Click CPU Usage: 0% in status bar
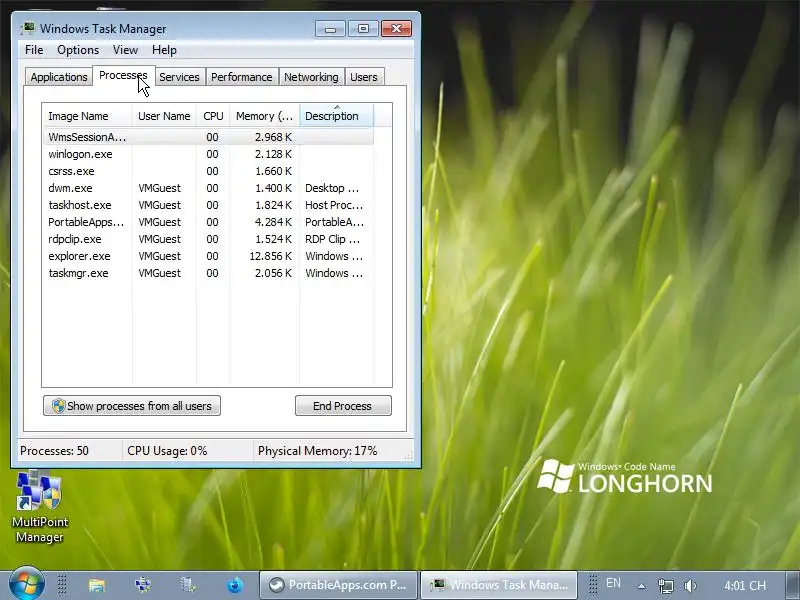 click(x=167, y=451)
